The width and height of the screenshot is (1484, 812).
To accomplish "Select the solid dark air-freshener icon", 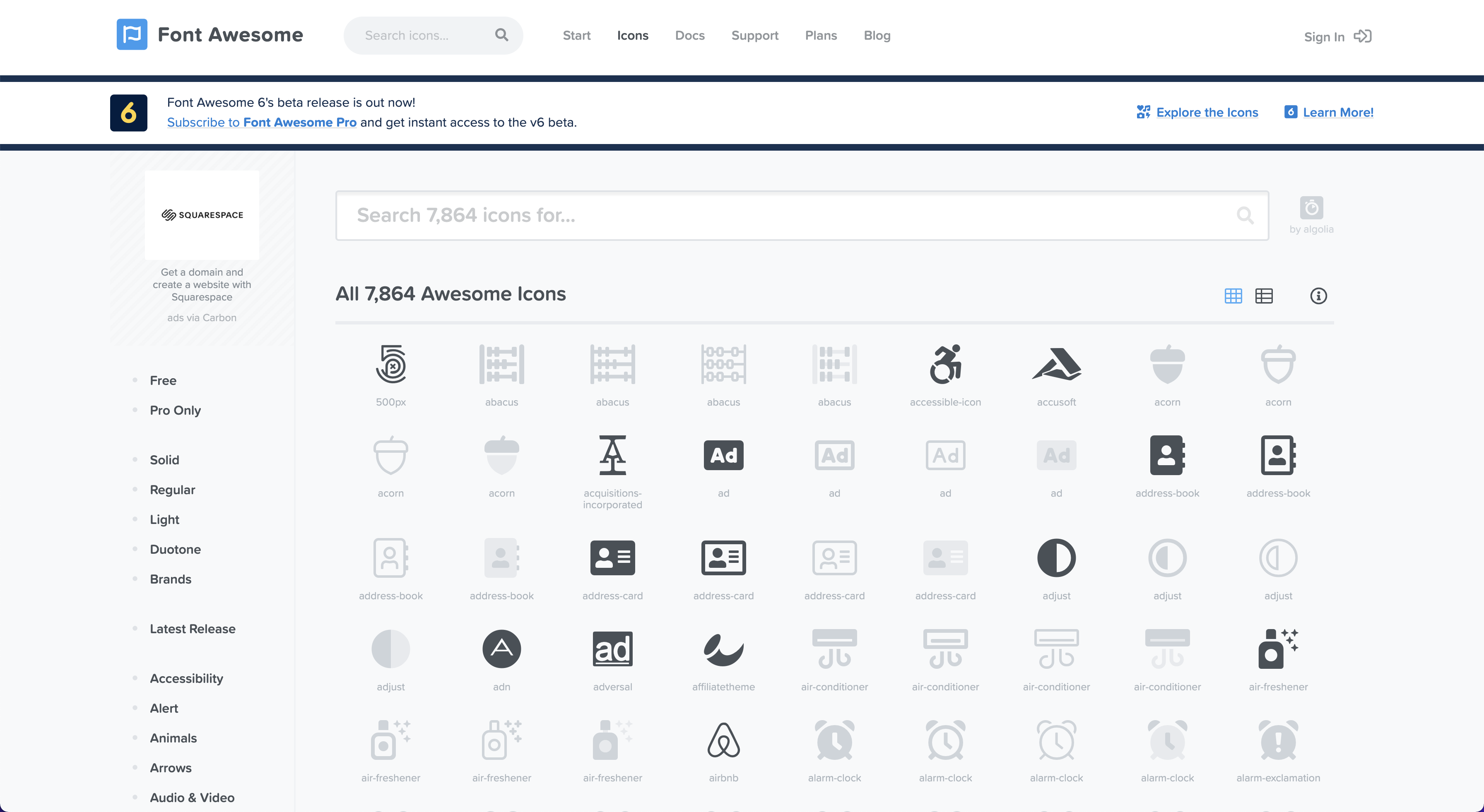I will point(1278,649).
